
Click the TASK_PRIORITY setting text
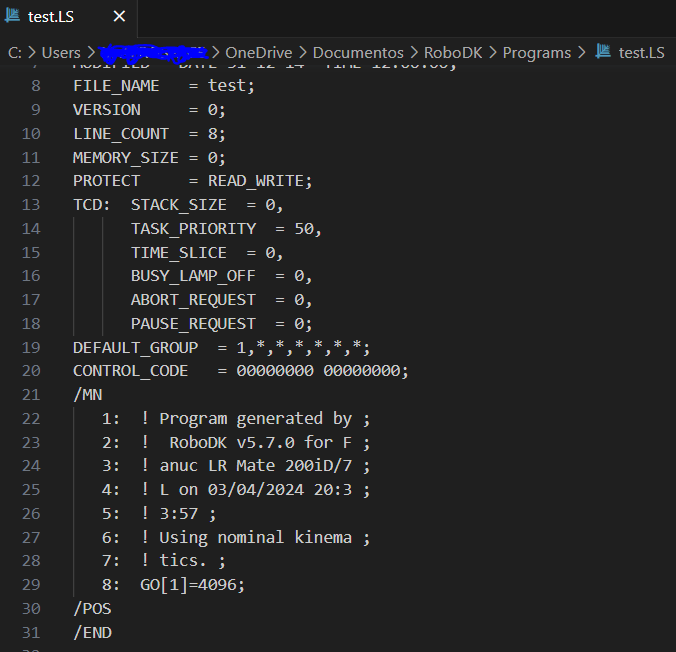193,229
